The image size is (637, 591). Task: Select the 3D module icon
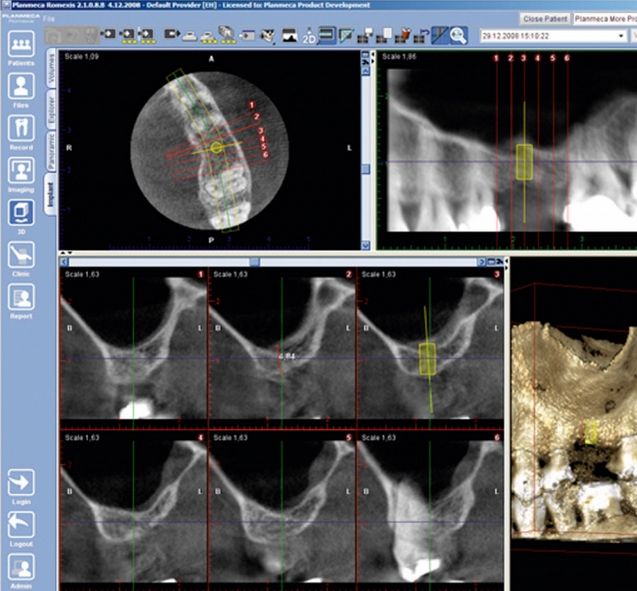pos(22,212)
